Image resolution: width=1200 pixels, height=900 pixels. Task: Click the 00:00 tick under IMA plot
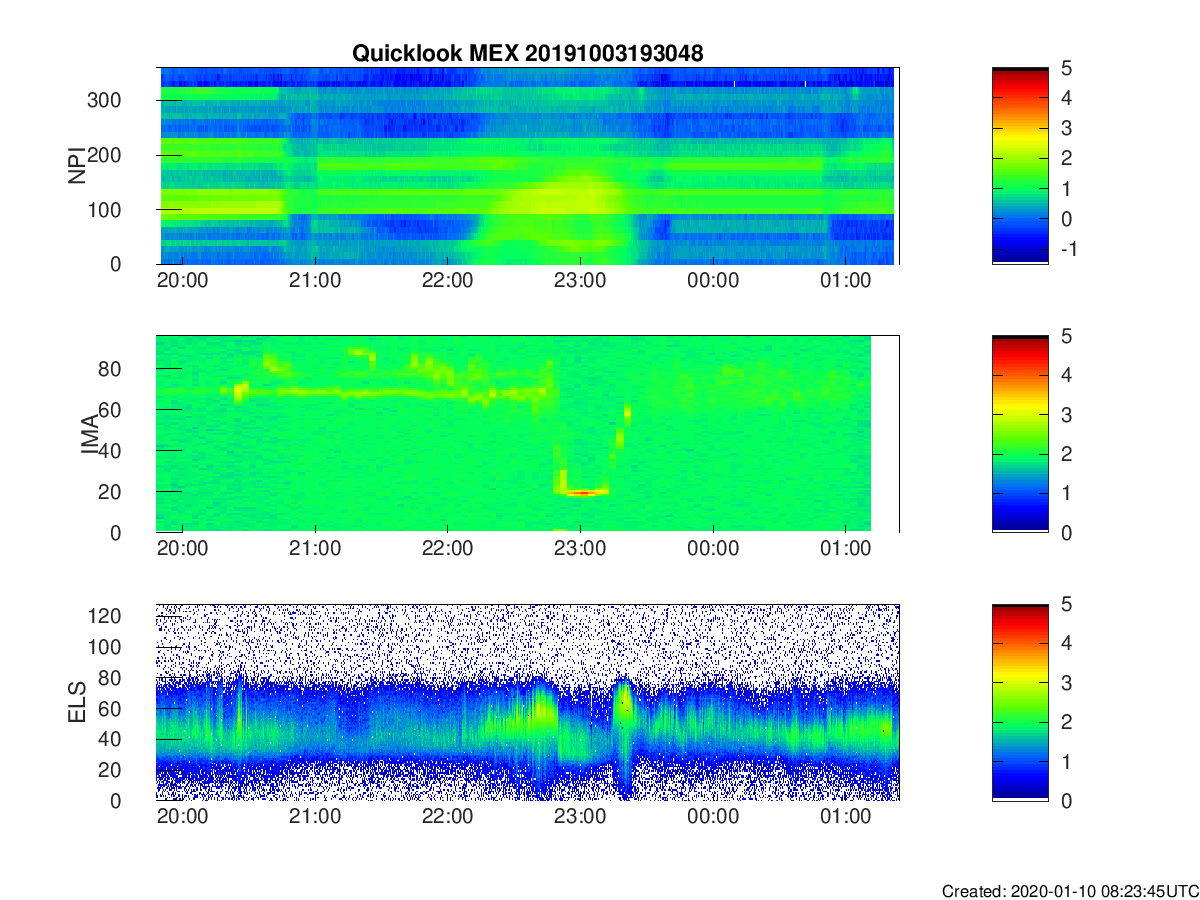pyautogui.click(x=713, y=548)
